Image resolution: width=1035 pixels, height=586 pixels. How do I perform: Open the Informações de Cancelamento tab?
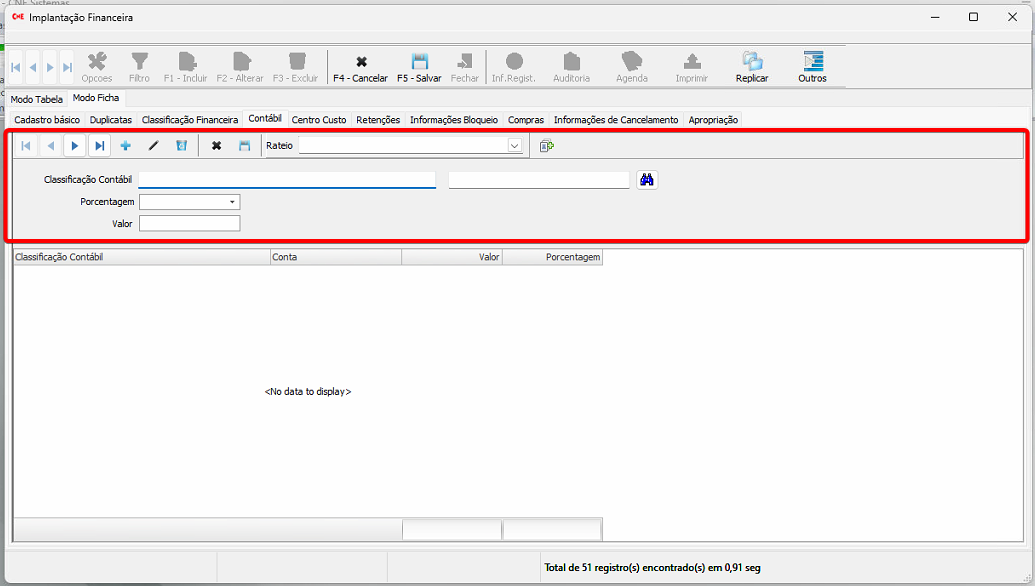[615, 120]
